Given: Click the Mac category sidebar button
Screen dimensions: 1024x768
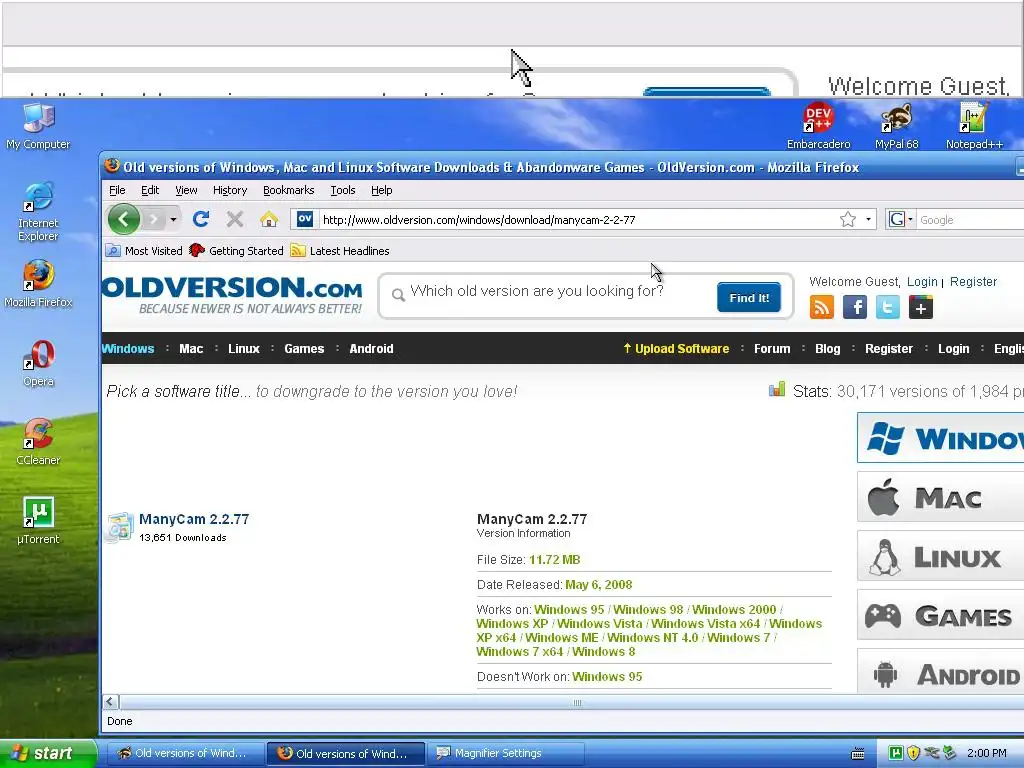Looking at the screenshot, I should point(940,497).
